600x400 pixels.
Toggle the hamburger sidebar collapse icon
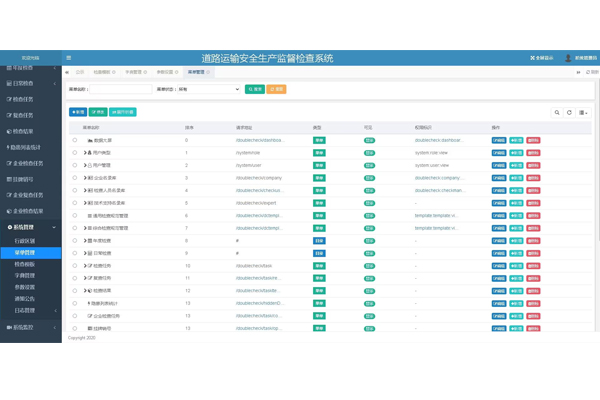click(x=68, y=58)
